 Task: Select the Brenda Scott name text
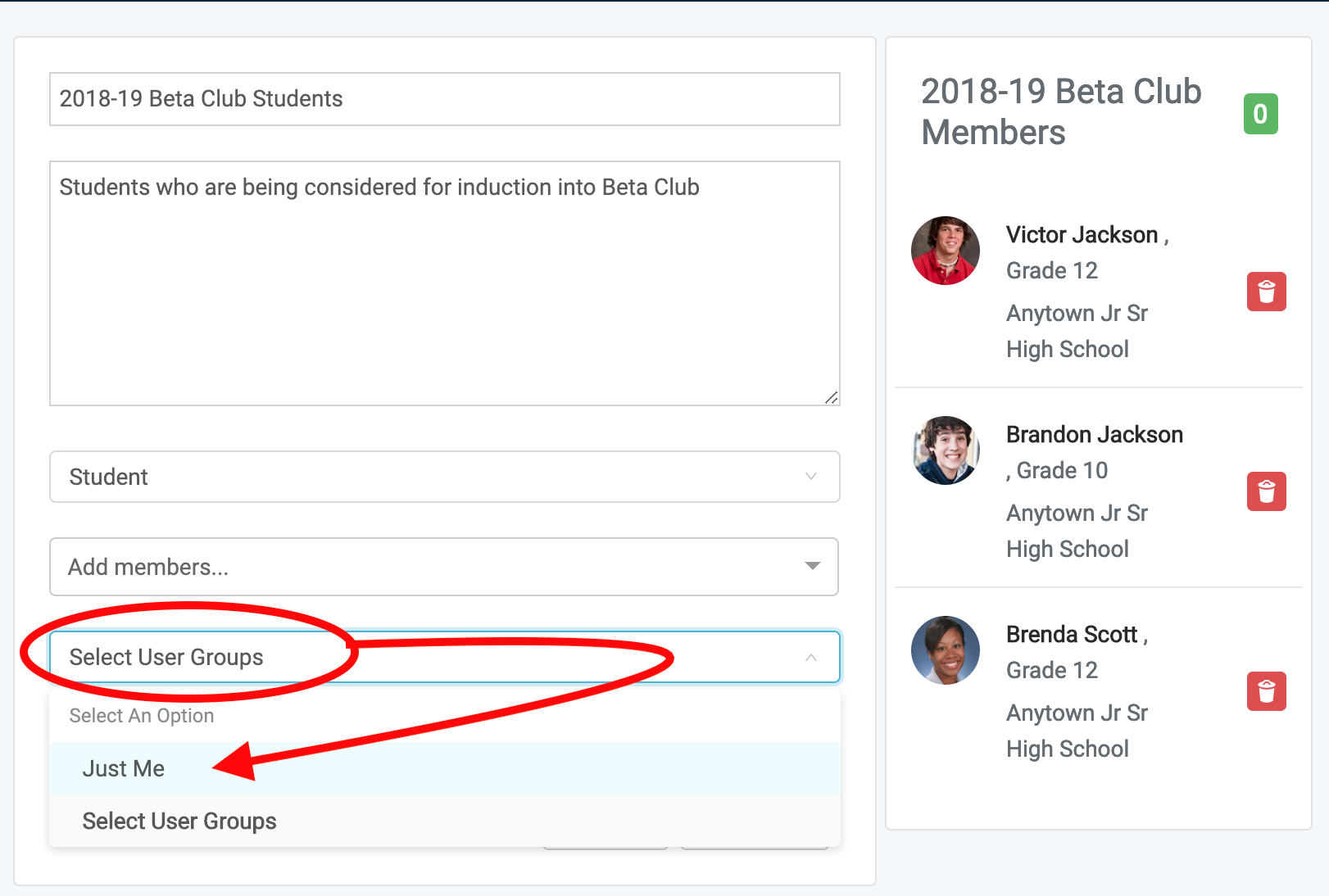click(x=1072, y=635)
